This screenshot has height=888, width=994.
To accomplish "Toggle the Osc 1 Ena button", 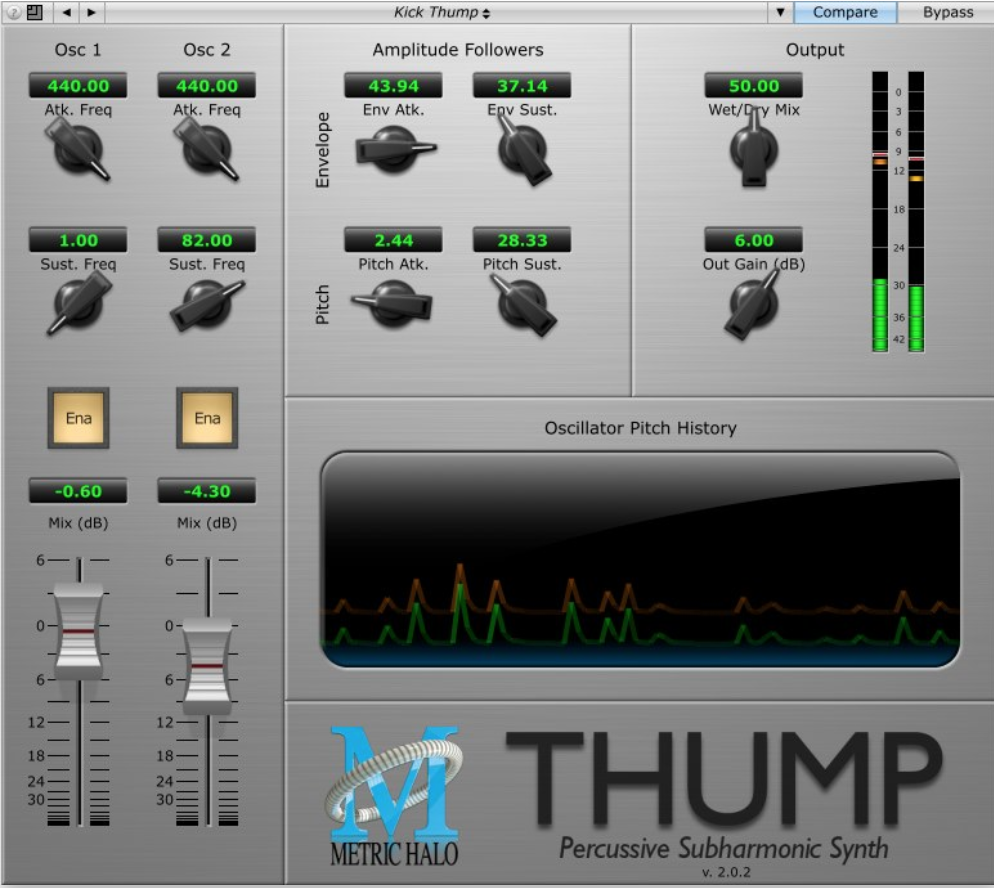I will [x=79, y=418].
